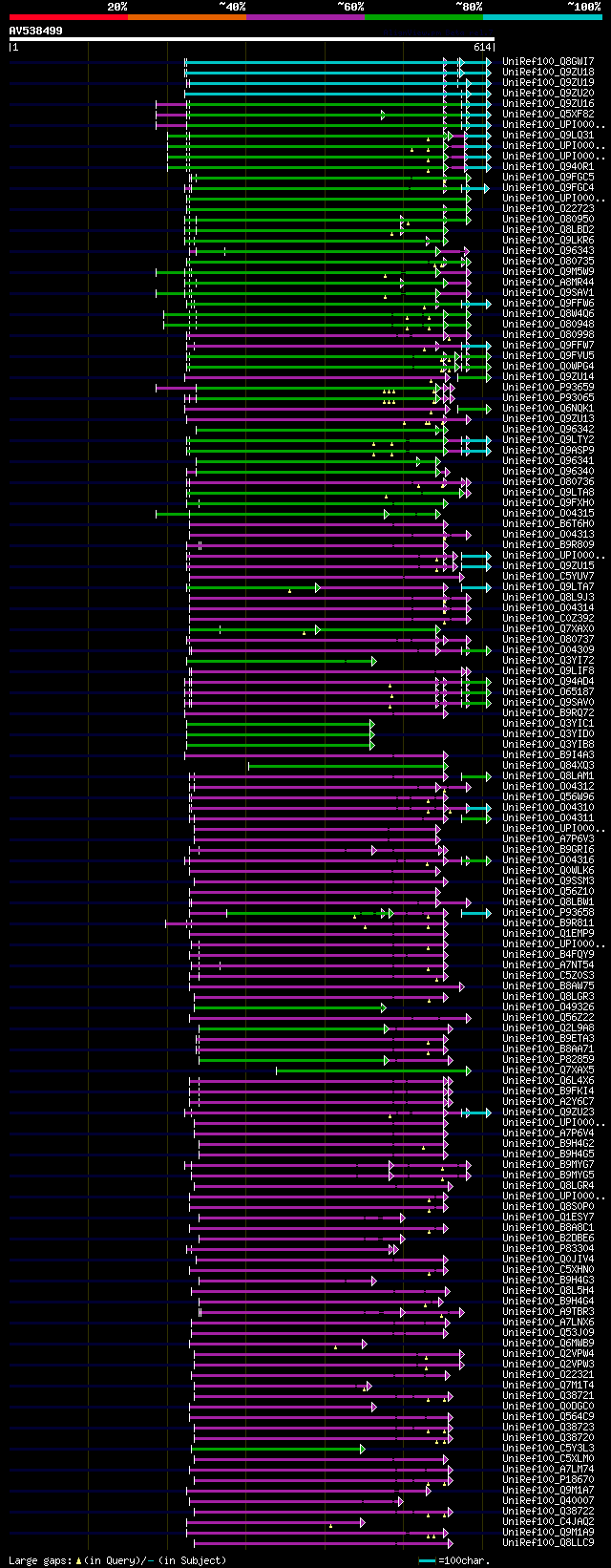
Task: Select label UniRef100_P83304
Action: [548, 1248]
